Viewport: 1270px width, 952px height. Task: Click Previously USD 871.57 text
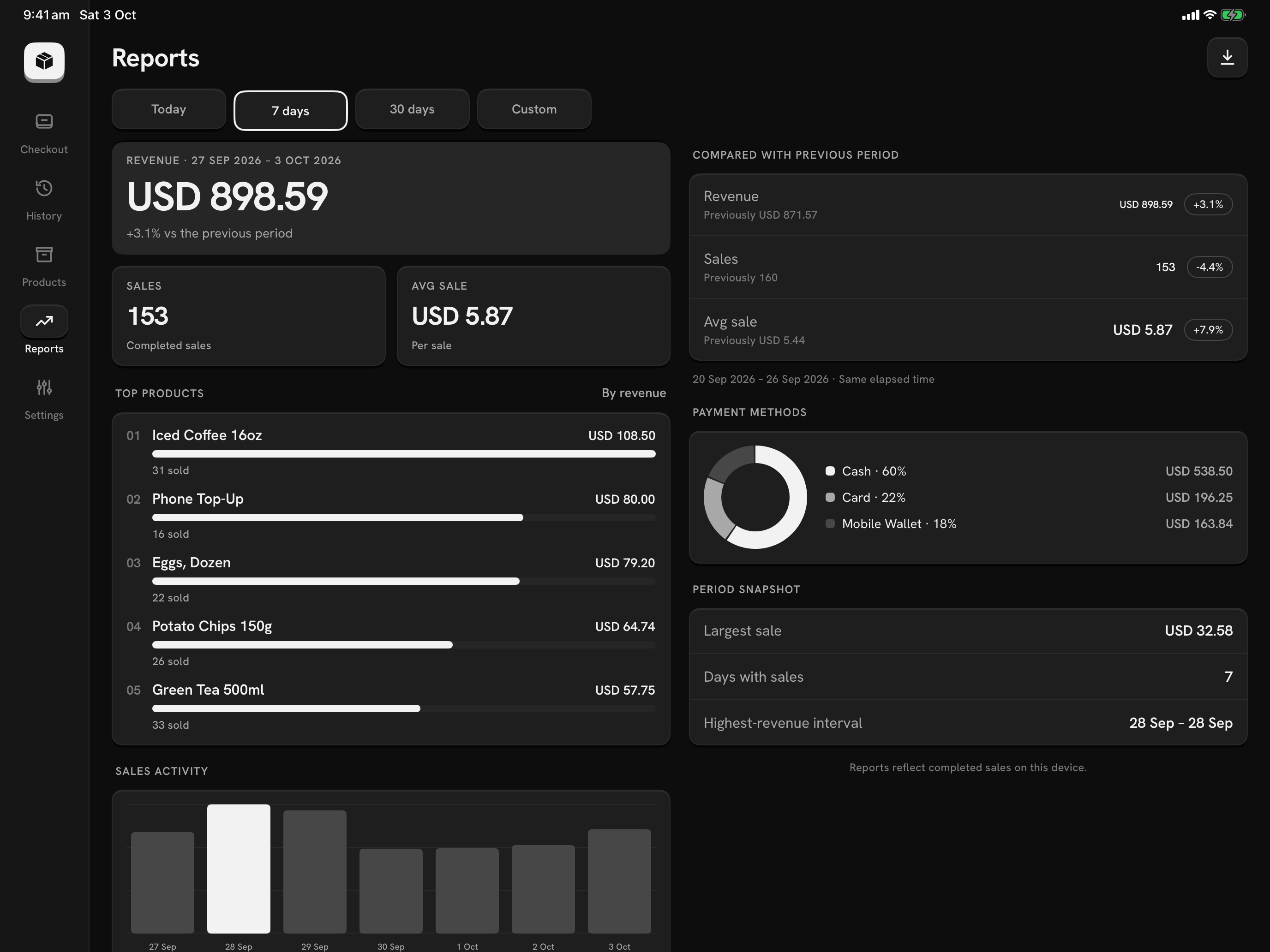tap(760, 215)
